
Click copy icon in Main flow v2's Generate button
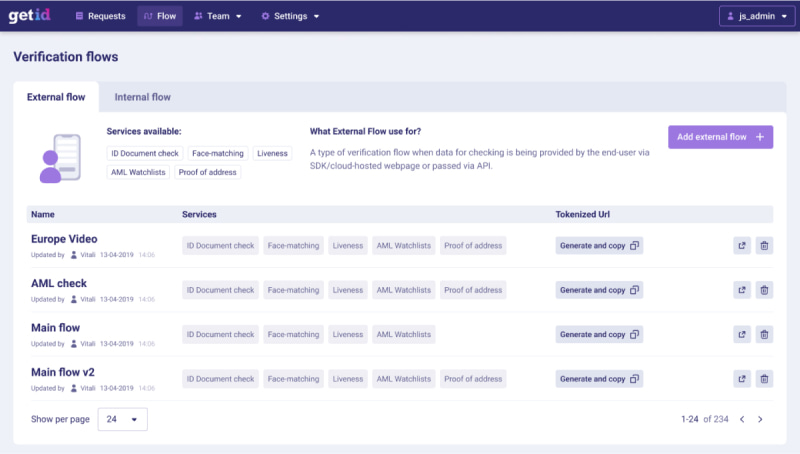[634, 379]
